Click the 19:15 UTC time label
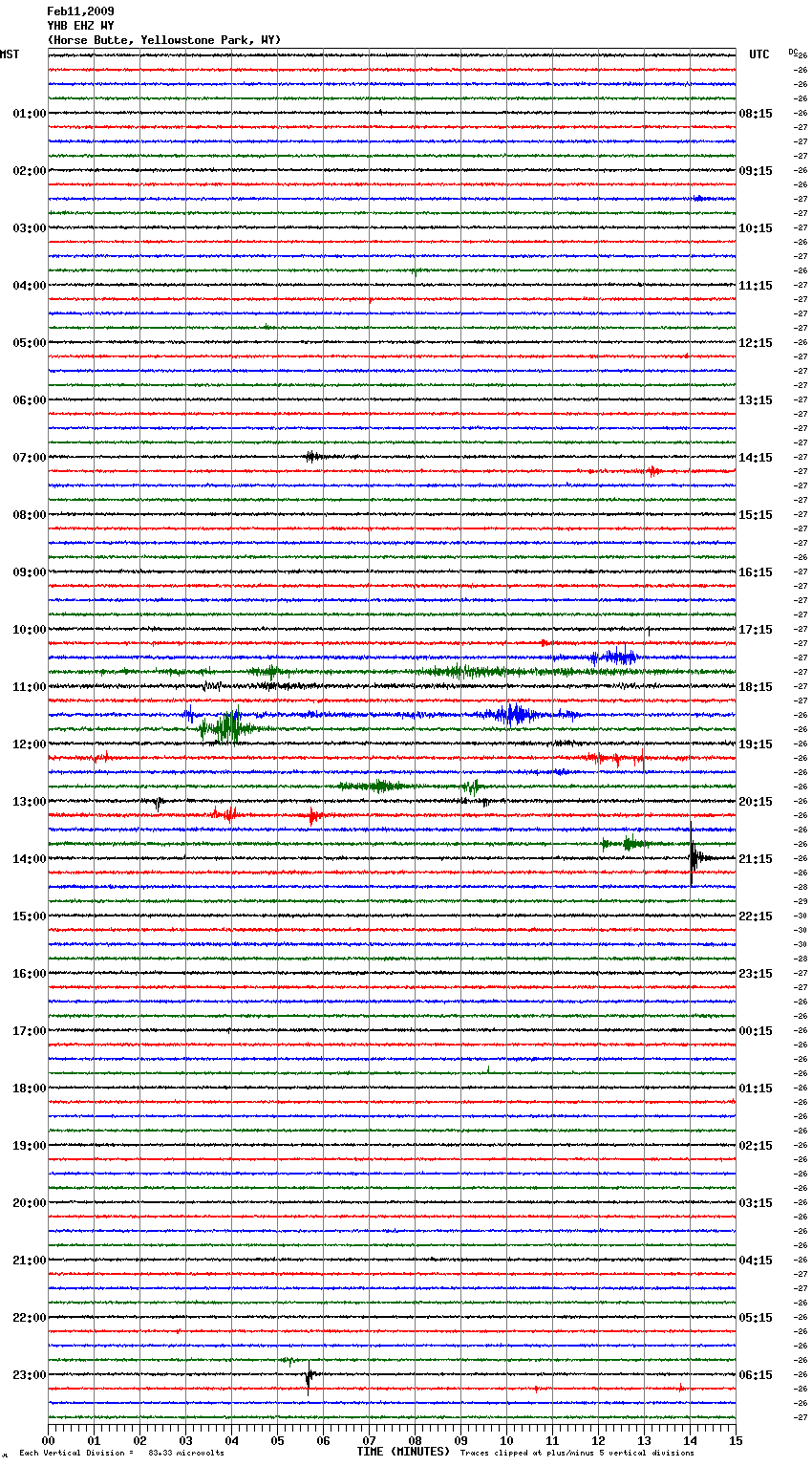The height and width of the screenshot is (1466, 812). pyautogui.click(x=756, y=744)
